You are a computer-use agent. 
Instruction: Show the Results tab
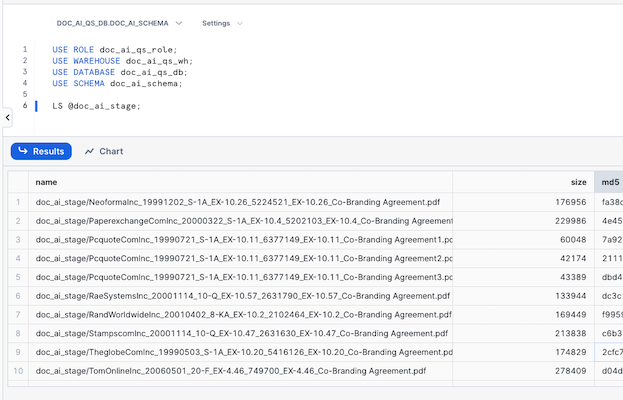40,152
